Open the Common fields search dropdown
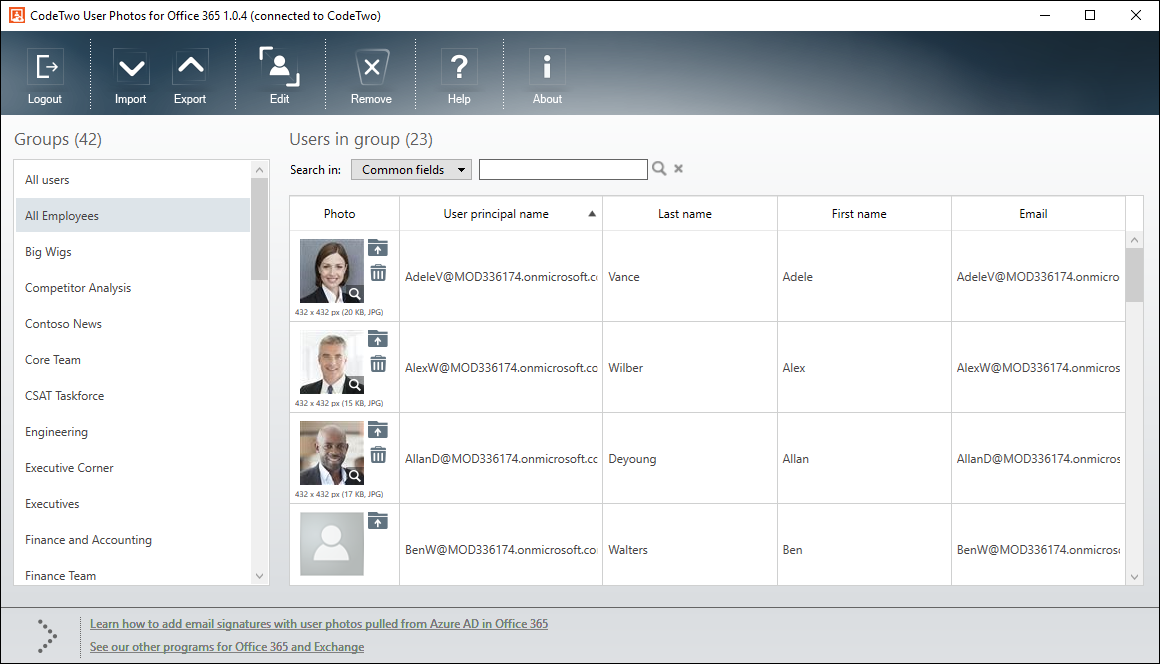 (x=411, y=169)
